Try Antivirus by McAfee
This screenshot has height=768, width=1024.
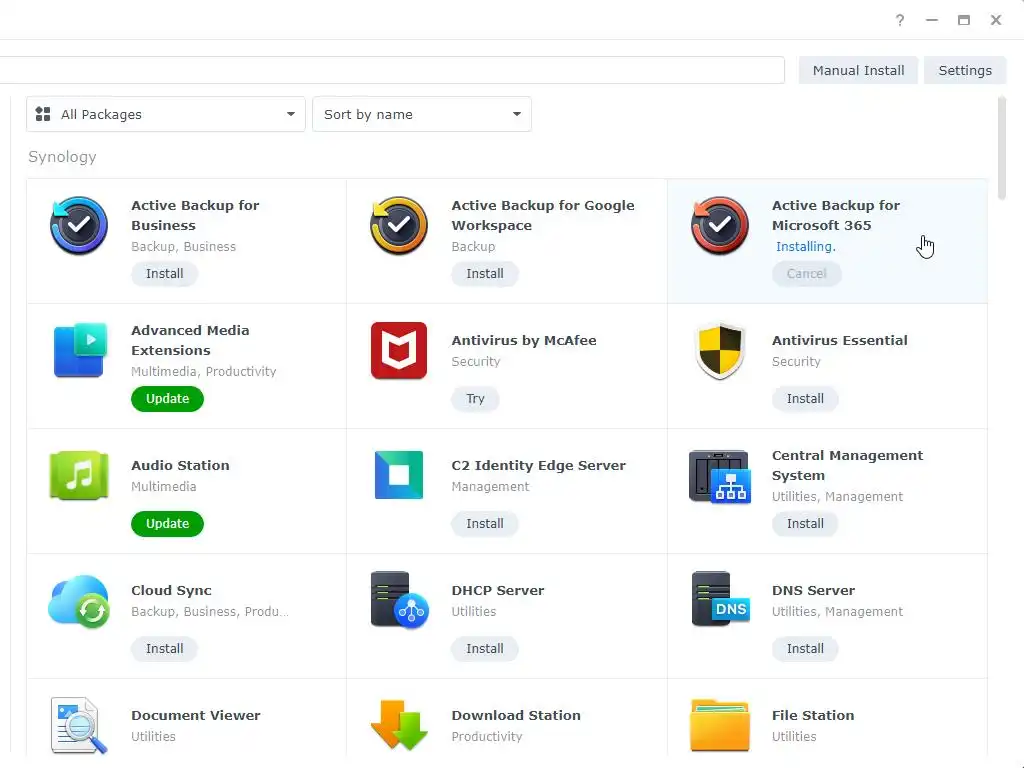(x=475, y=398)
